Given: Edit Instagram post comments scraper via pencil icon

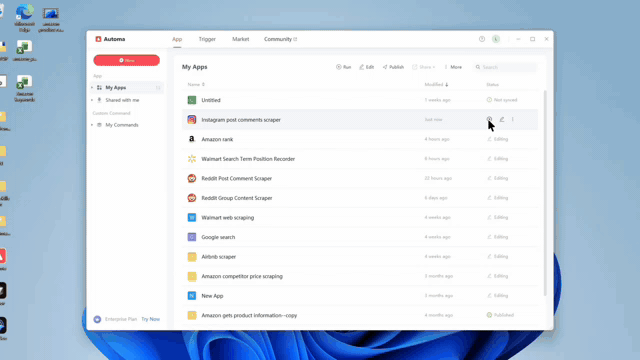Looking at the screenshot, I should (x=502, y=119).
